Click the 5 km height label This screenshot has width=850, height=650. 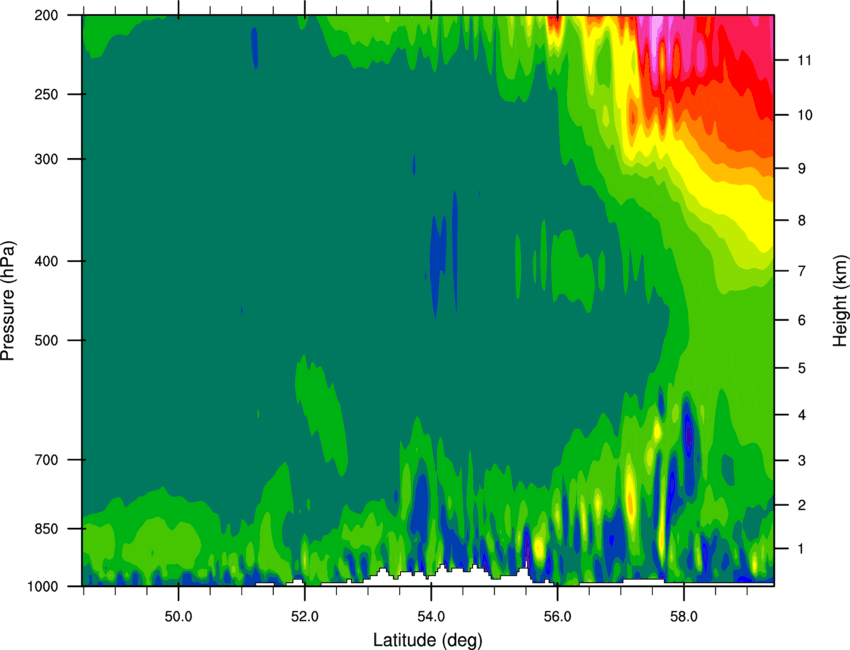point(801,368)
